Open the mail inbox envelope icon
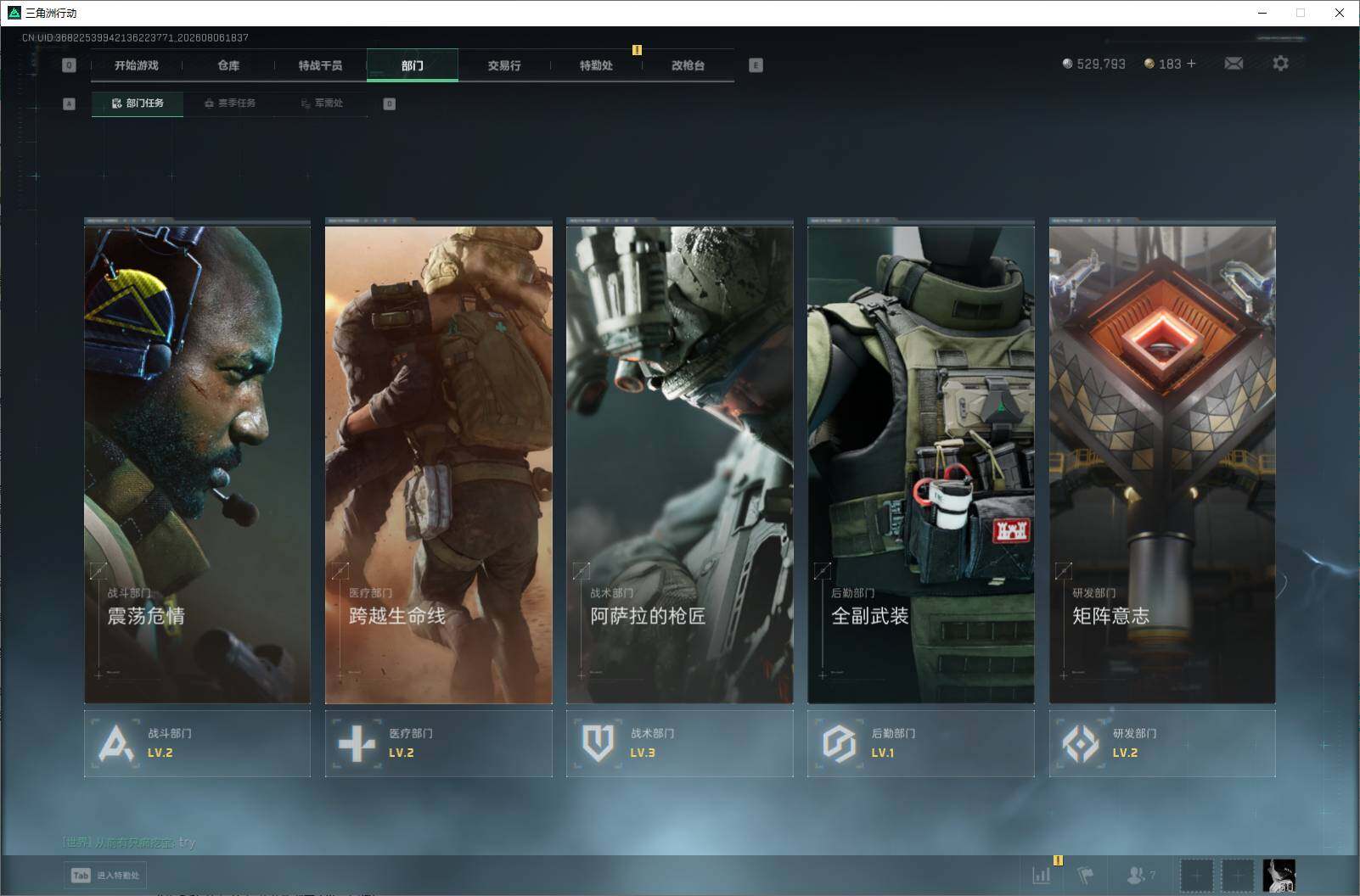 point(1234,64)
